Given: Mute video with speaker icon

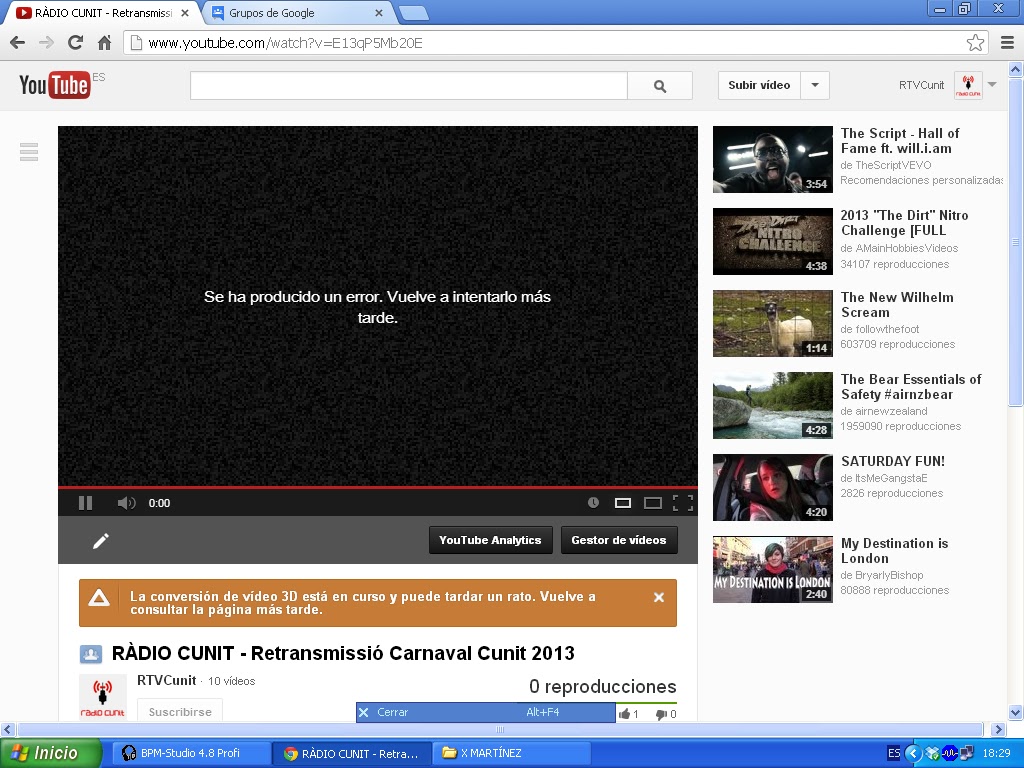Looking at the screenshot, I should click(x=126, y=503).
